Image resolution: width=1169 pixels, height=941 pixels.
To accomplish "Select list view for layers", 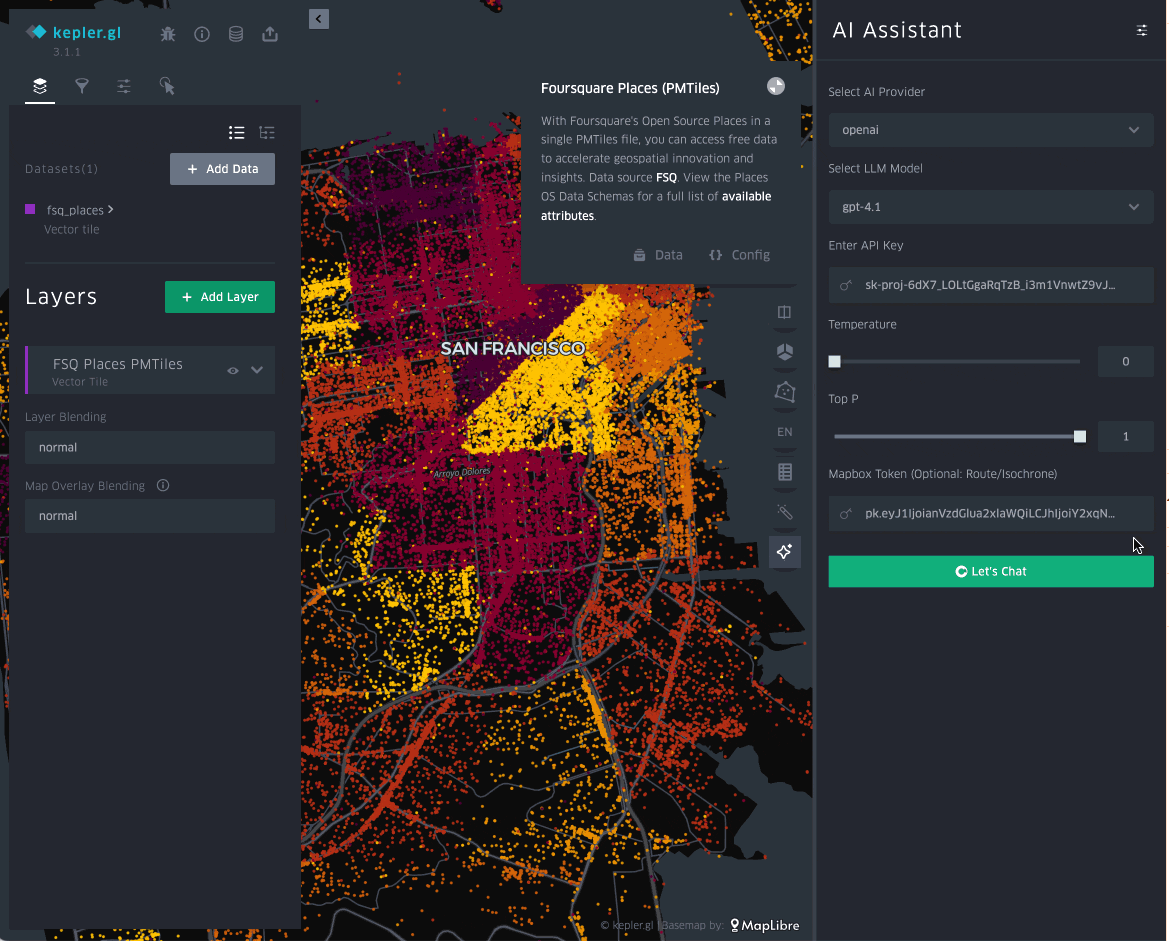I will tap(236, 133).
